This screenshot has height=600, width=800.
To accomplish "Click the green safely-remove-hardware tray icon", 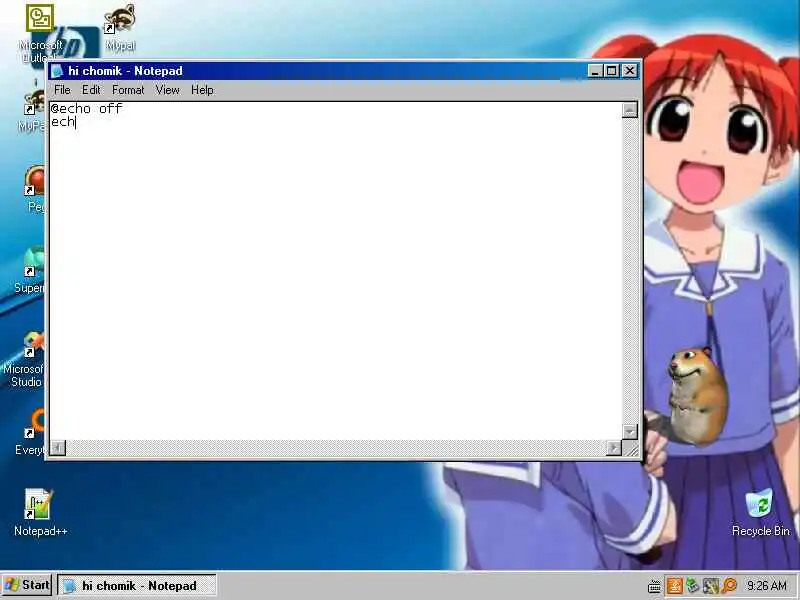I will tap(692, 586).
